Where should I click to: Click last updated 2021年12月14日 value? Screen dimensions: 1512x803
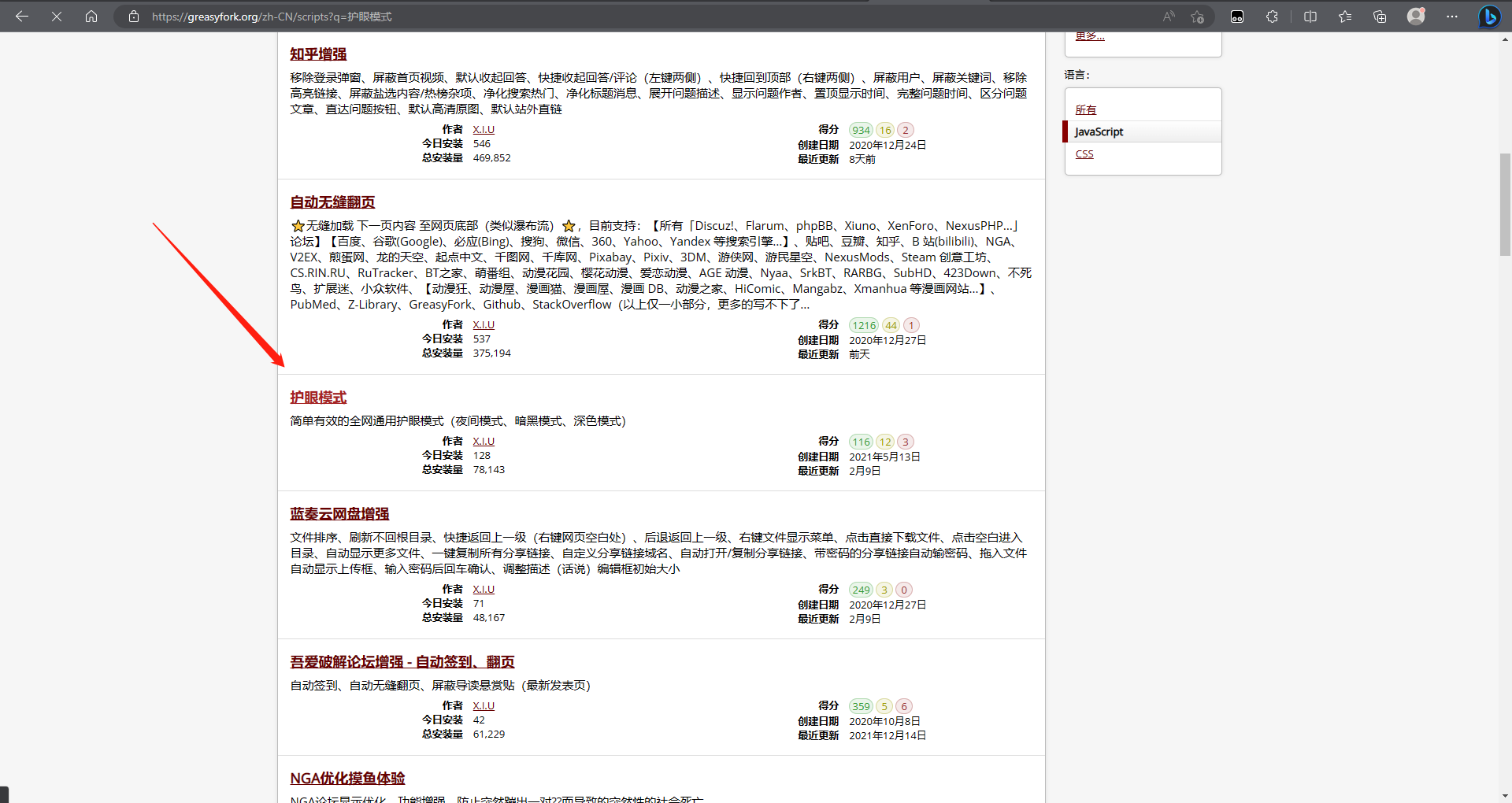pyautogui.click(x=888, y=736)
